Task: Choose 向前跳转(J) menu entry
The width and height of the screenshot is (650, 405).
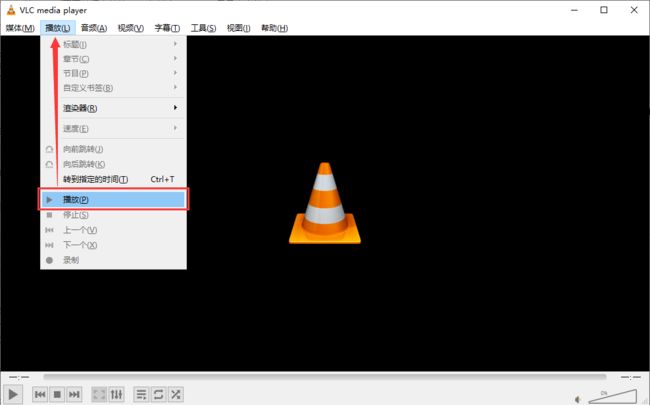Action: point(113,149)
